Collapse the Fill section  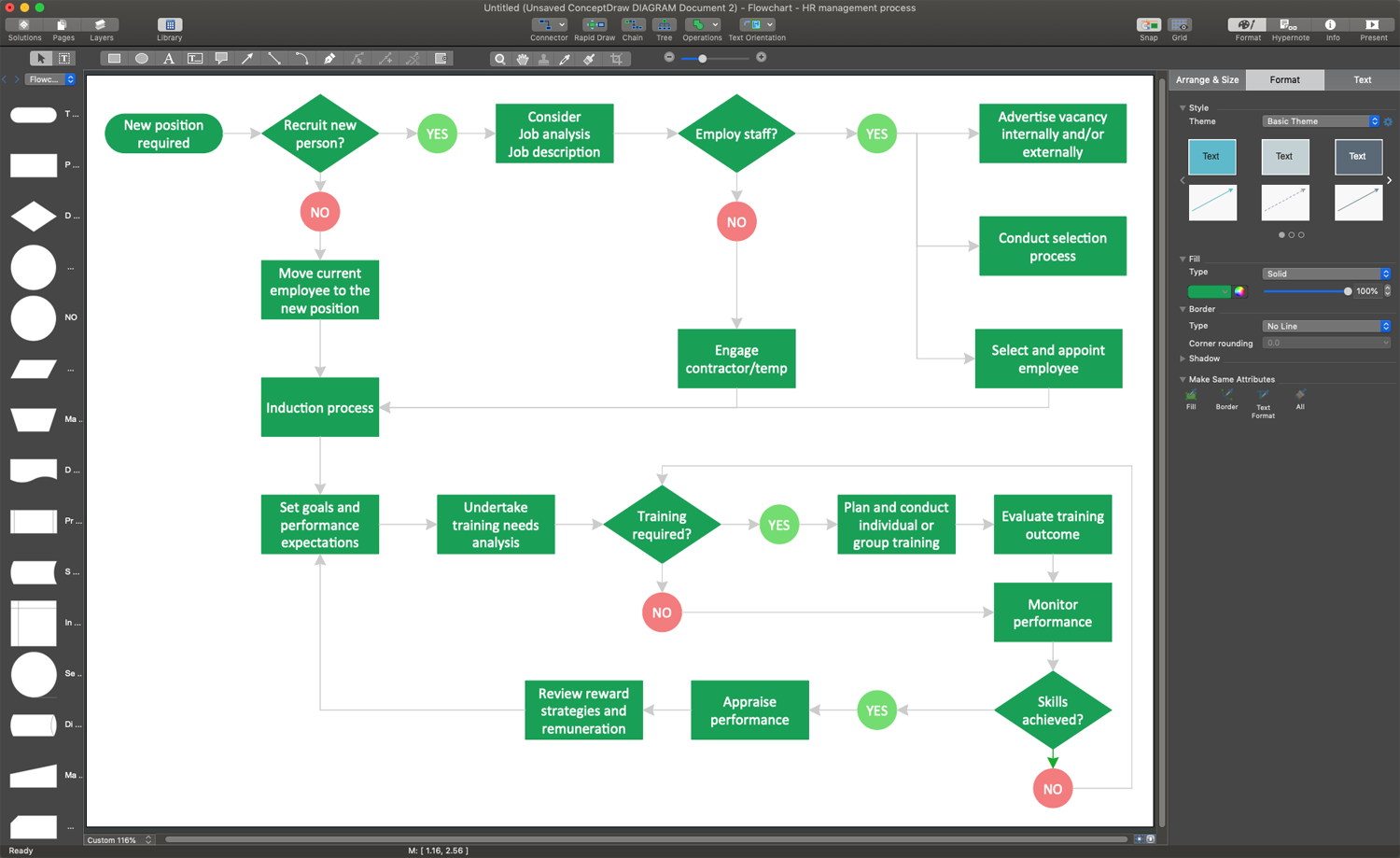click(1183, 260)
